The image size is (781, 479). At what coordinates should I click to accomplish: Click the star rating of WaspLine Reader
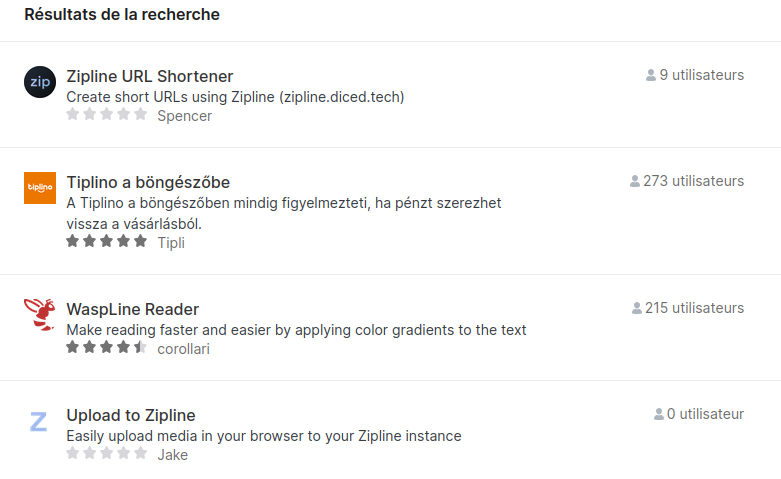tap(107, 347)
